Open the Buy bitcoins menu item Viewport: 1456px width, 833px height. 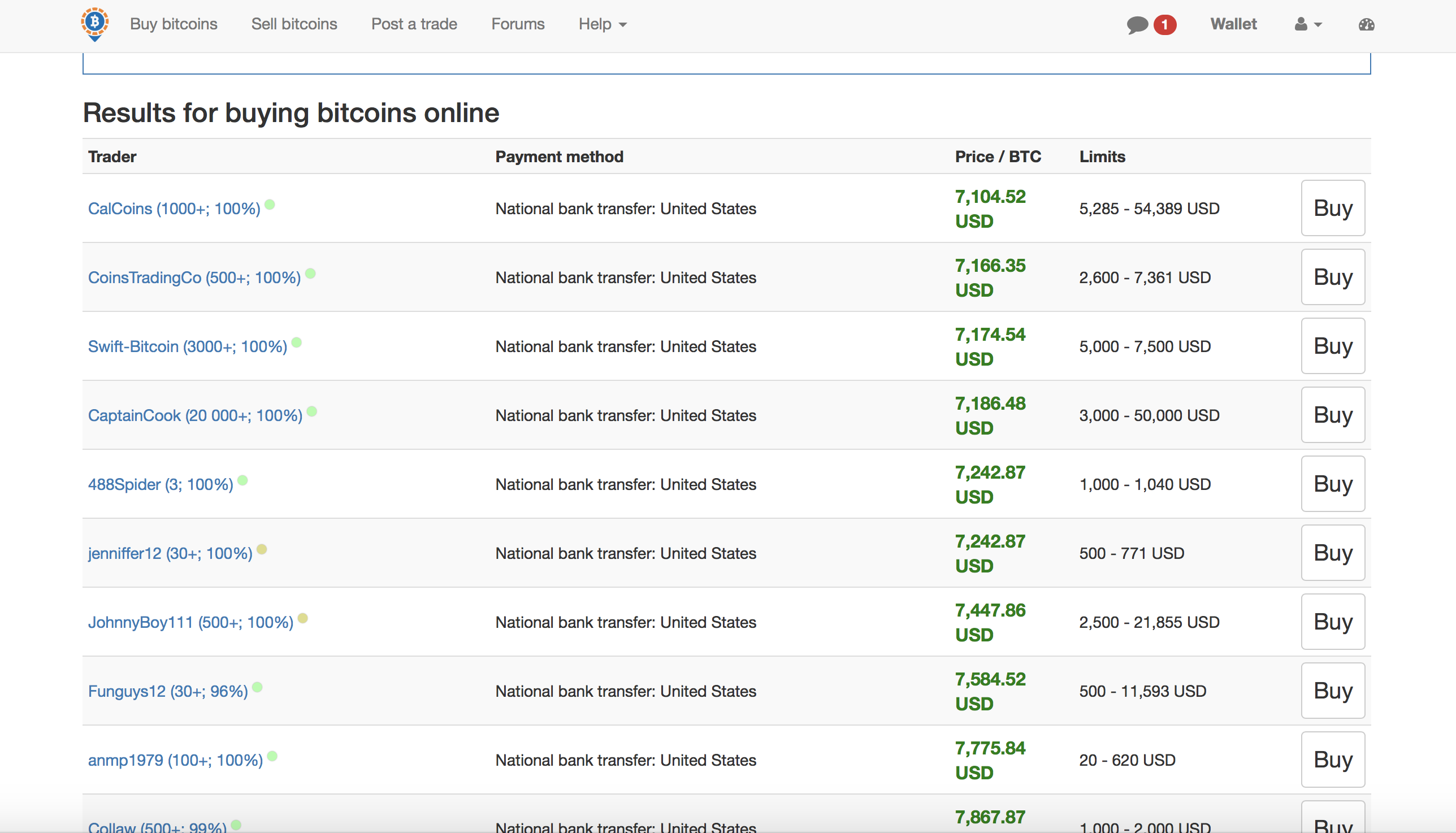(x=174, y=24)
